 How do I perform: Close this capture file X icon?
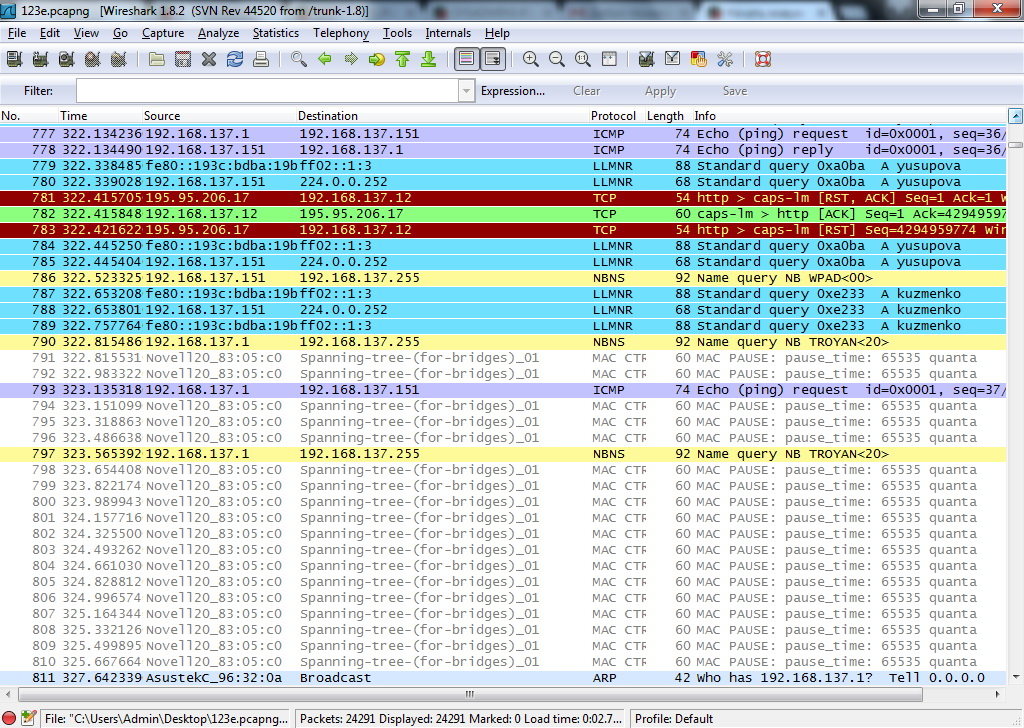click(x=209, y=59)
